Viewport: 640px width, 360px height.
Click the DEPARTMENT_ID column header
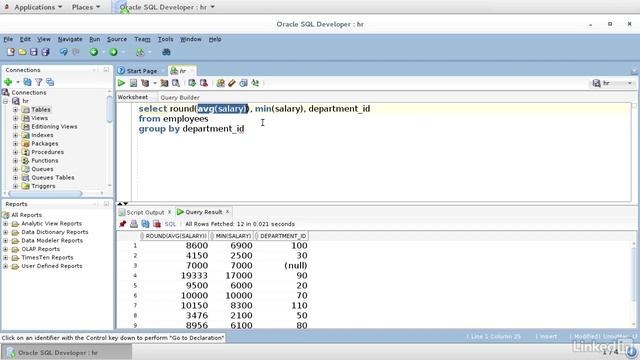tap(281, 236)
